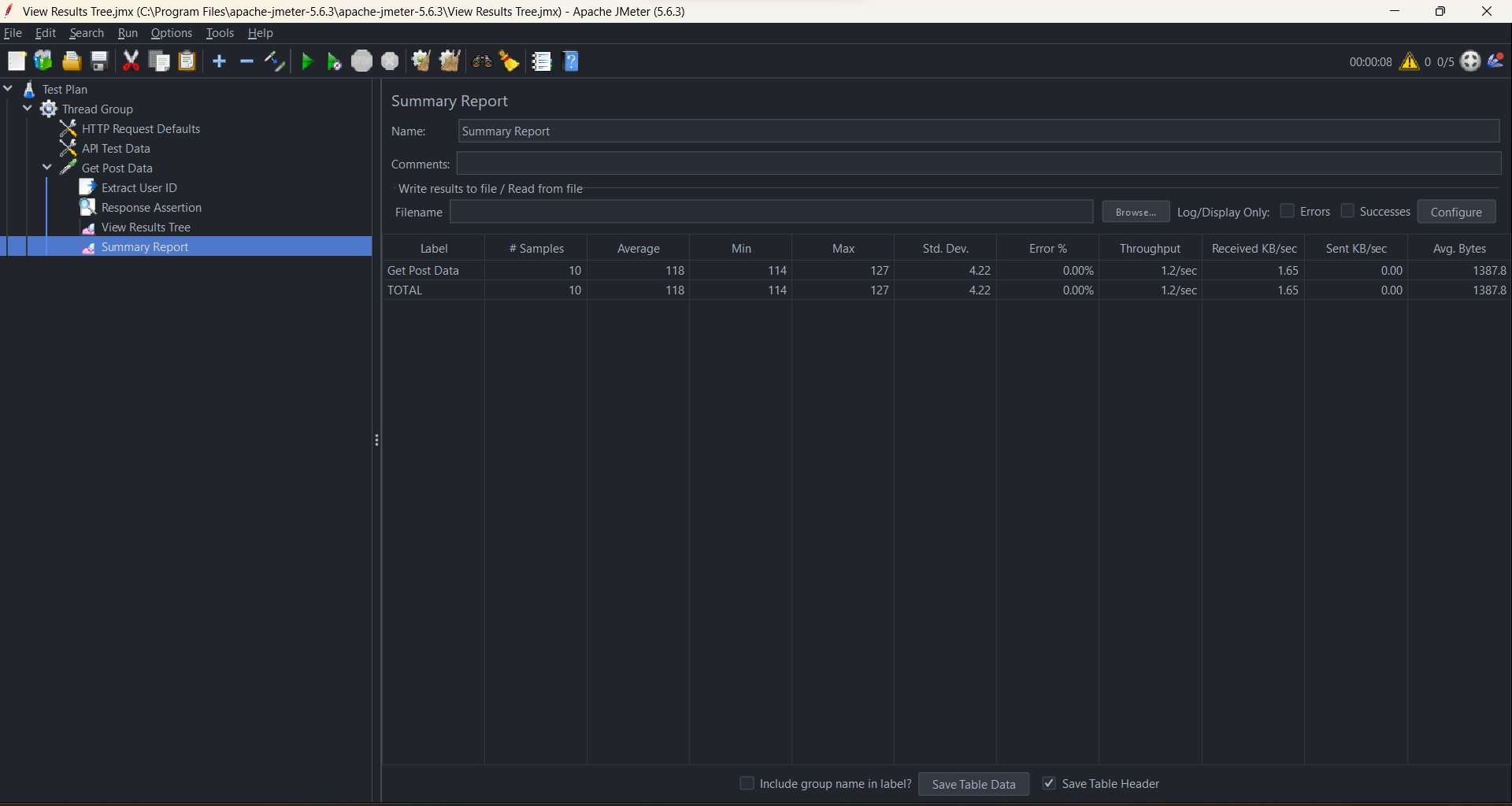This screenshot has width=1512, height=806.
Task: Collapse the Get Post Data node
Action: pyautogui.click(x=46, y=167)
